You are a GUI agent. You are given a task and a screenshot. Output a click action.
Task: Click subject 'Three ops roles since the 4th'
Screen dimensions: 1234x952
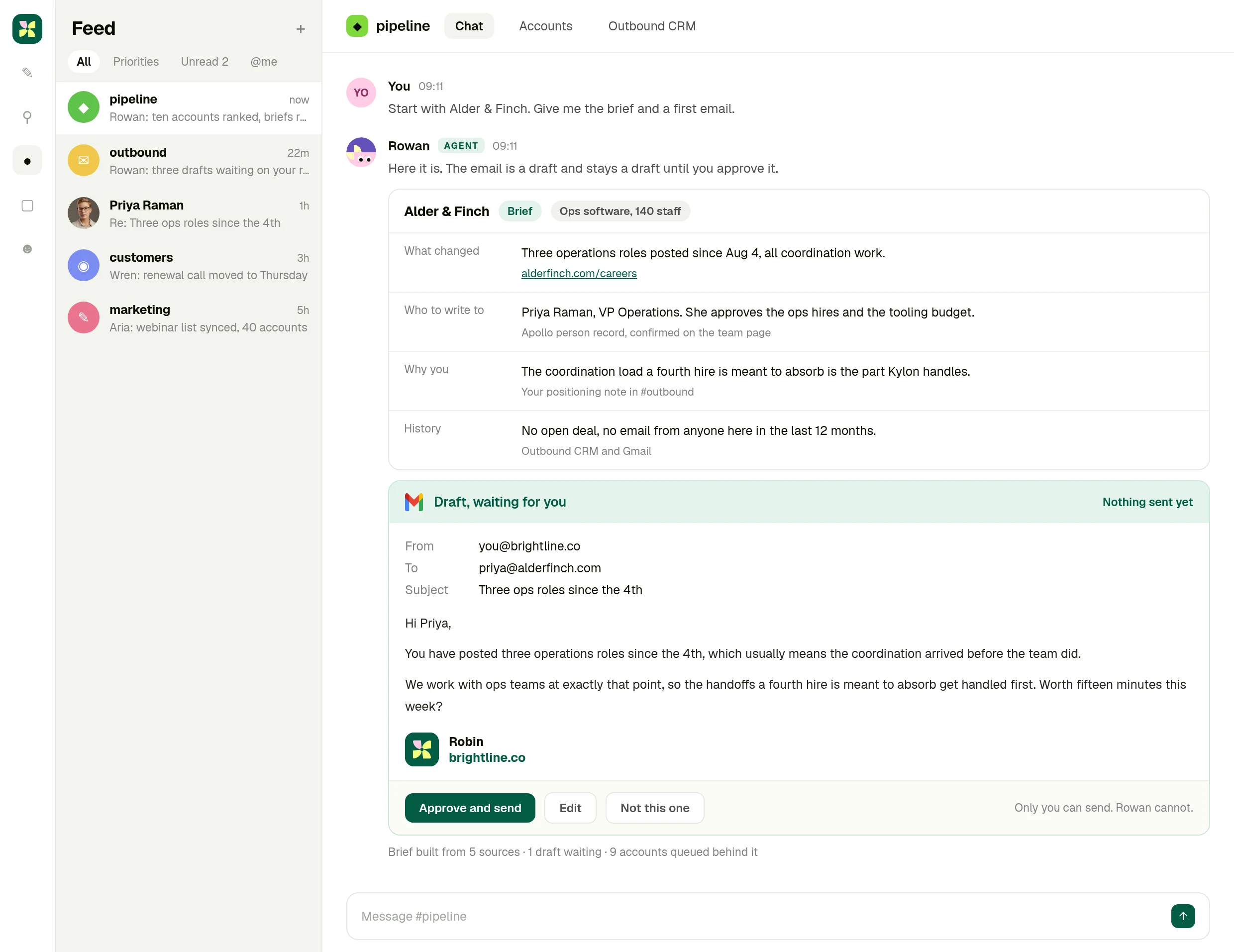coord(560,590)
